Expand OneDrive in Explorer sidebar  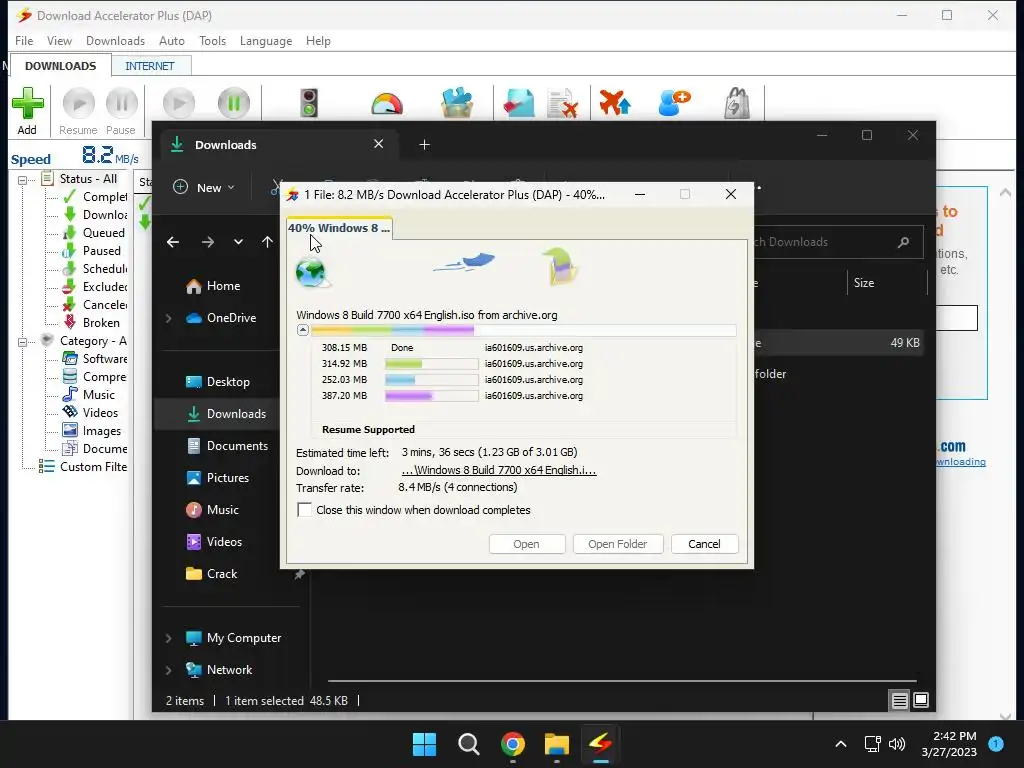(x=168, y=318)
